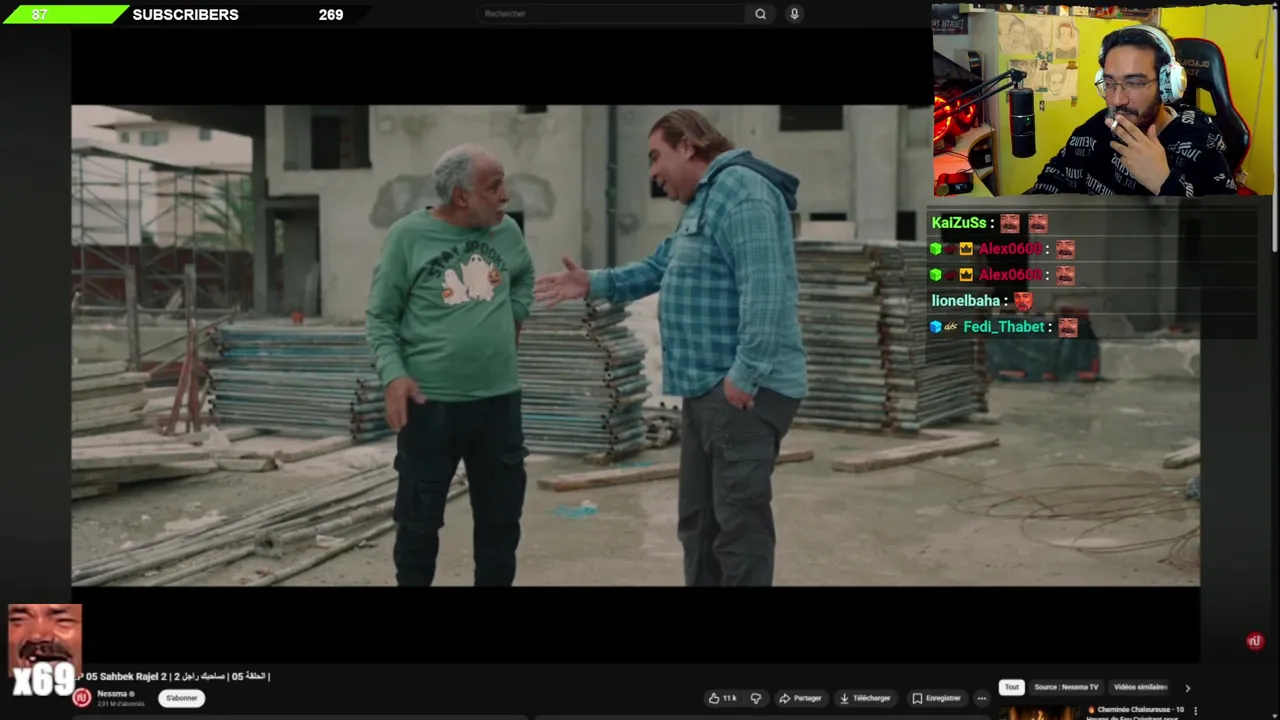Viewport: 1280px width, 720px height.
Task: Click lionelbaha chat username
Action: [966, 301]
